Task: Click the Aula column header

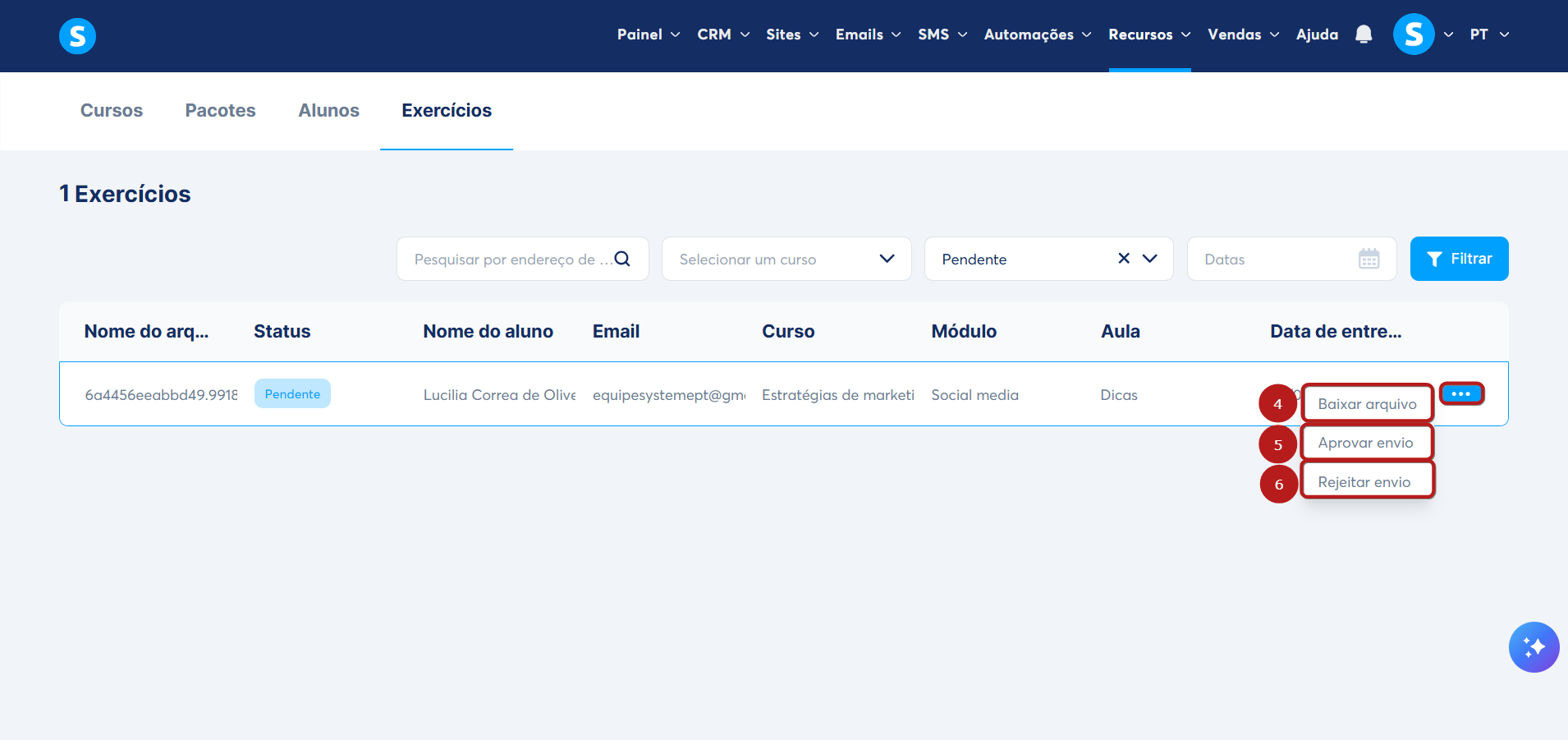Action: click(x=1120, y=331)
